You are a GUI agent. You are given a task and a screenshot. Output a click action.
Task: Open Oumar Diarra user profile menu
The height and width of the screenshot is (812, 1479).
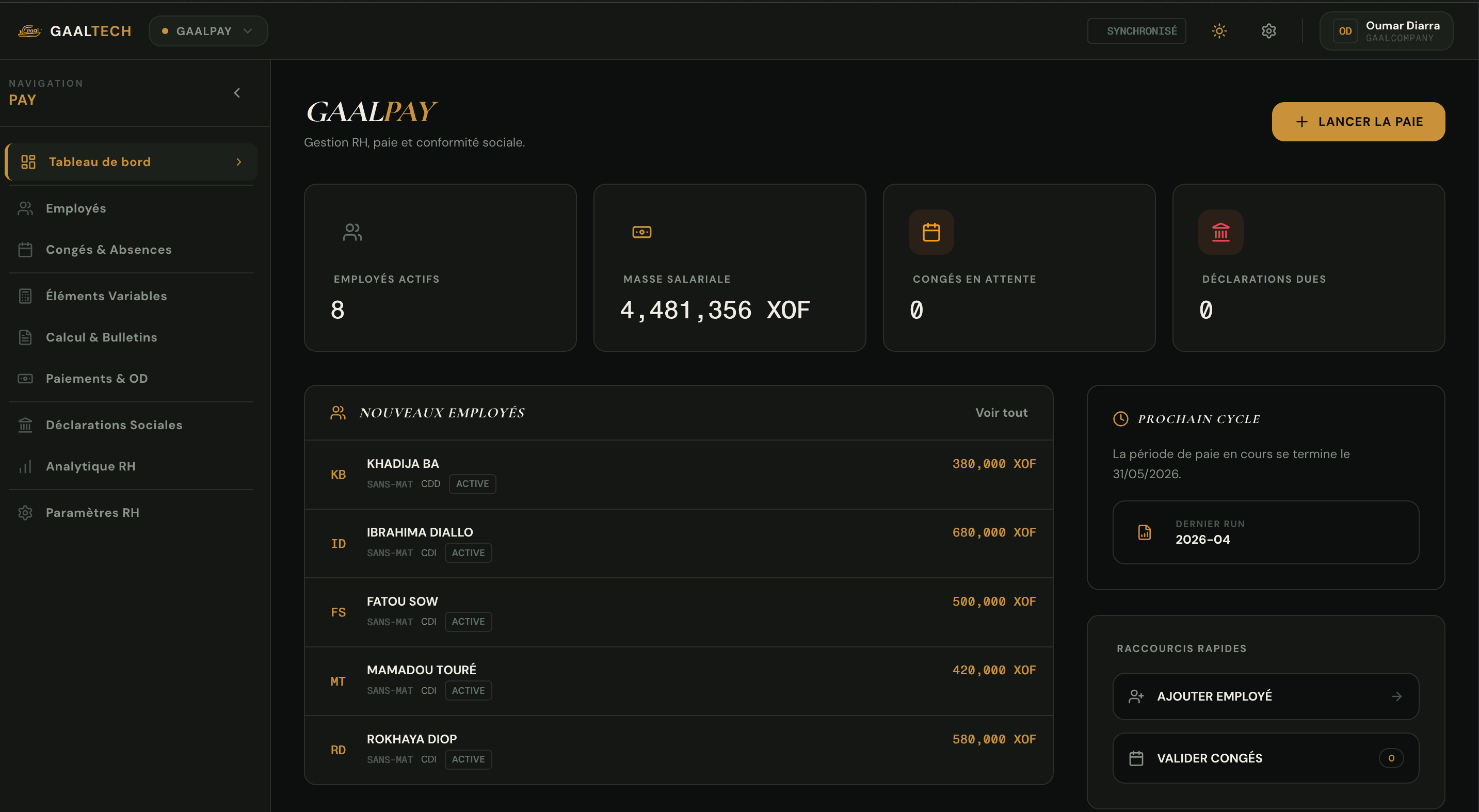coord(1386,31)
